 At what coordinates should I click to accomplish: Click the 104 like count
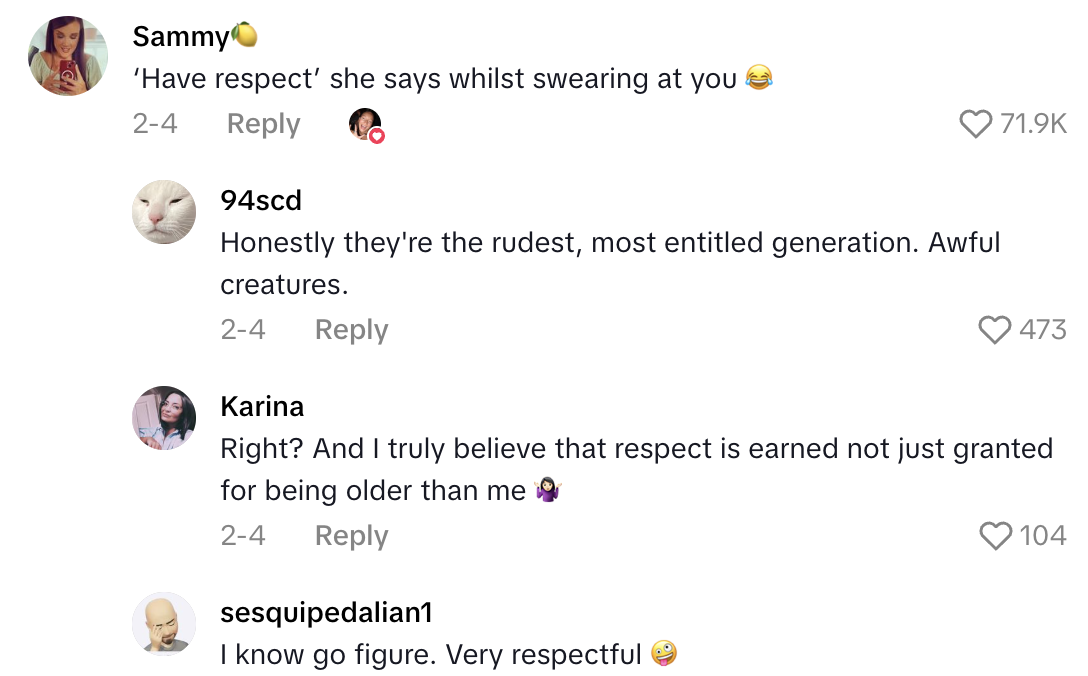click(x=1042, y=536)
